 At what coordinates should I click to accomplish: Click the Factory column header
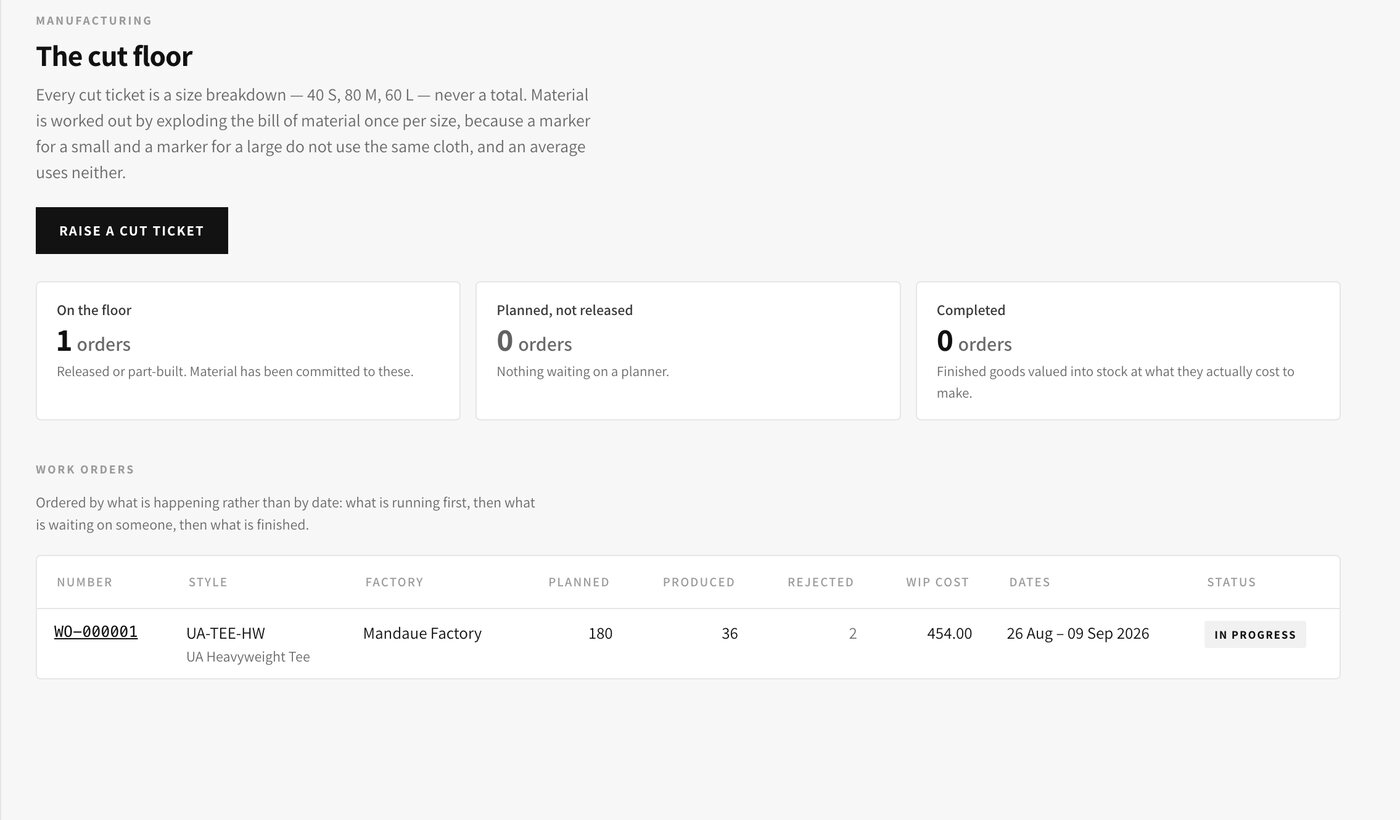point(394,582)
